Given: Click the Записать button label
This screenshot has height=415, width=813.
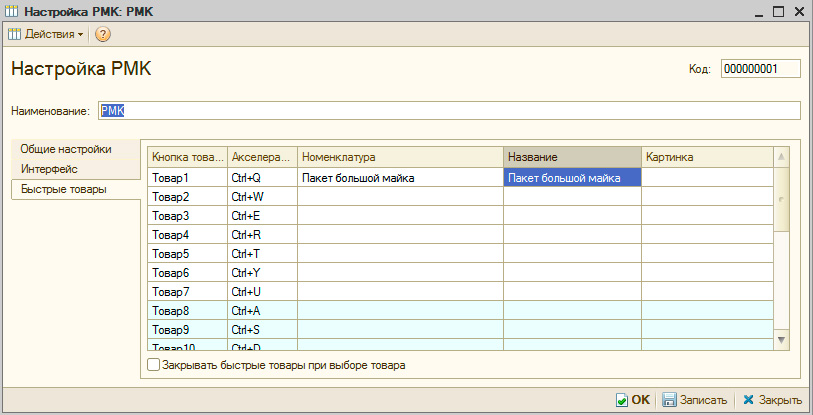Looking at the screenshot, I should pos(703,400).
